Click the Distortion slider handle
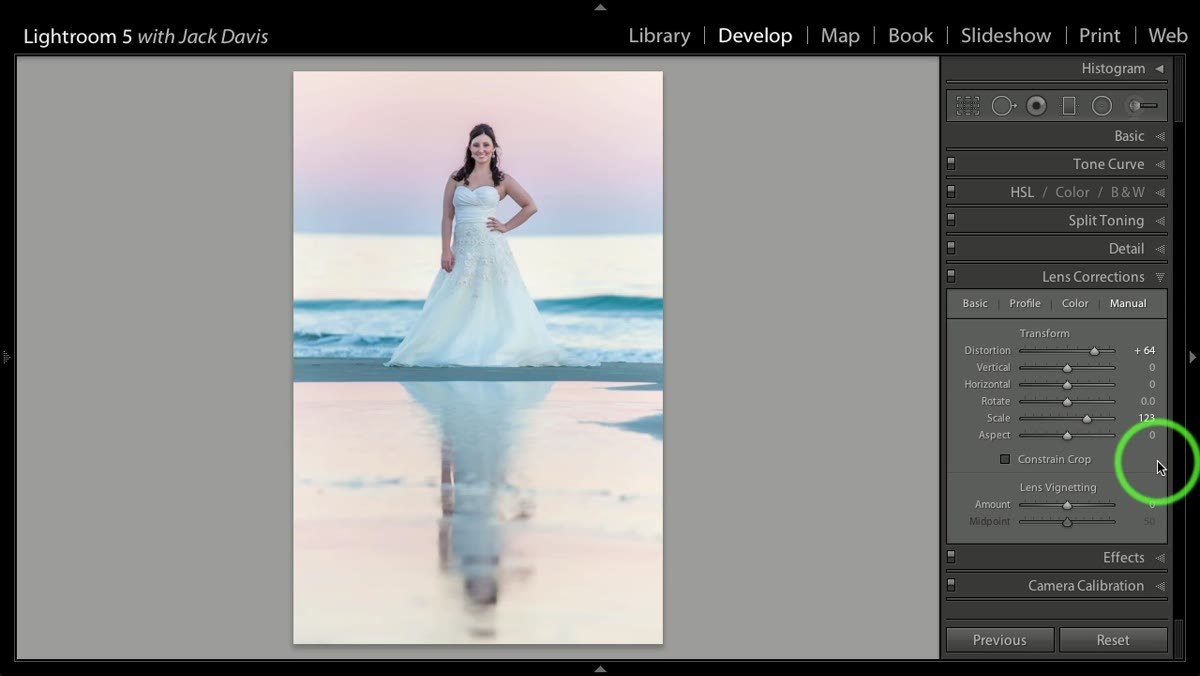 pos(1095,351)
